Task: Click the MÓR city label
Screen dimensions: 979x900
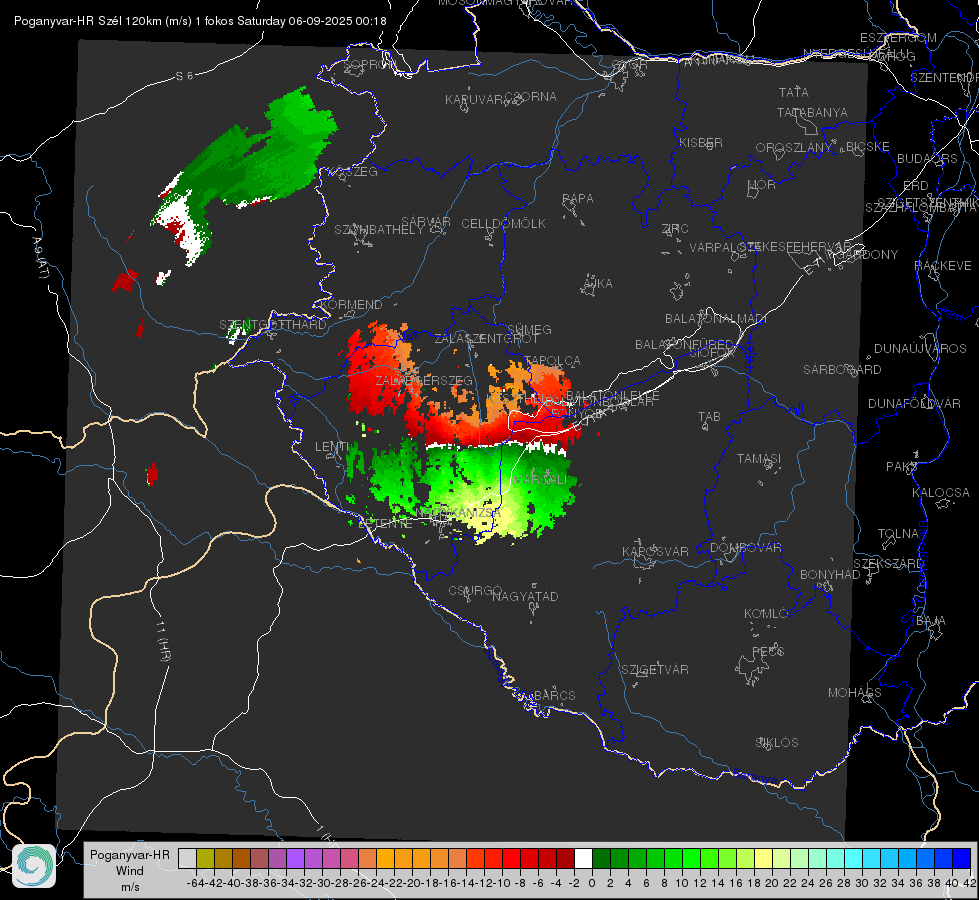Action: tap(762, 184)
